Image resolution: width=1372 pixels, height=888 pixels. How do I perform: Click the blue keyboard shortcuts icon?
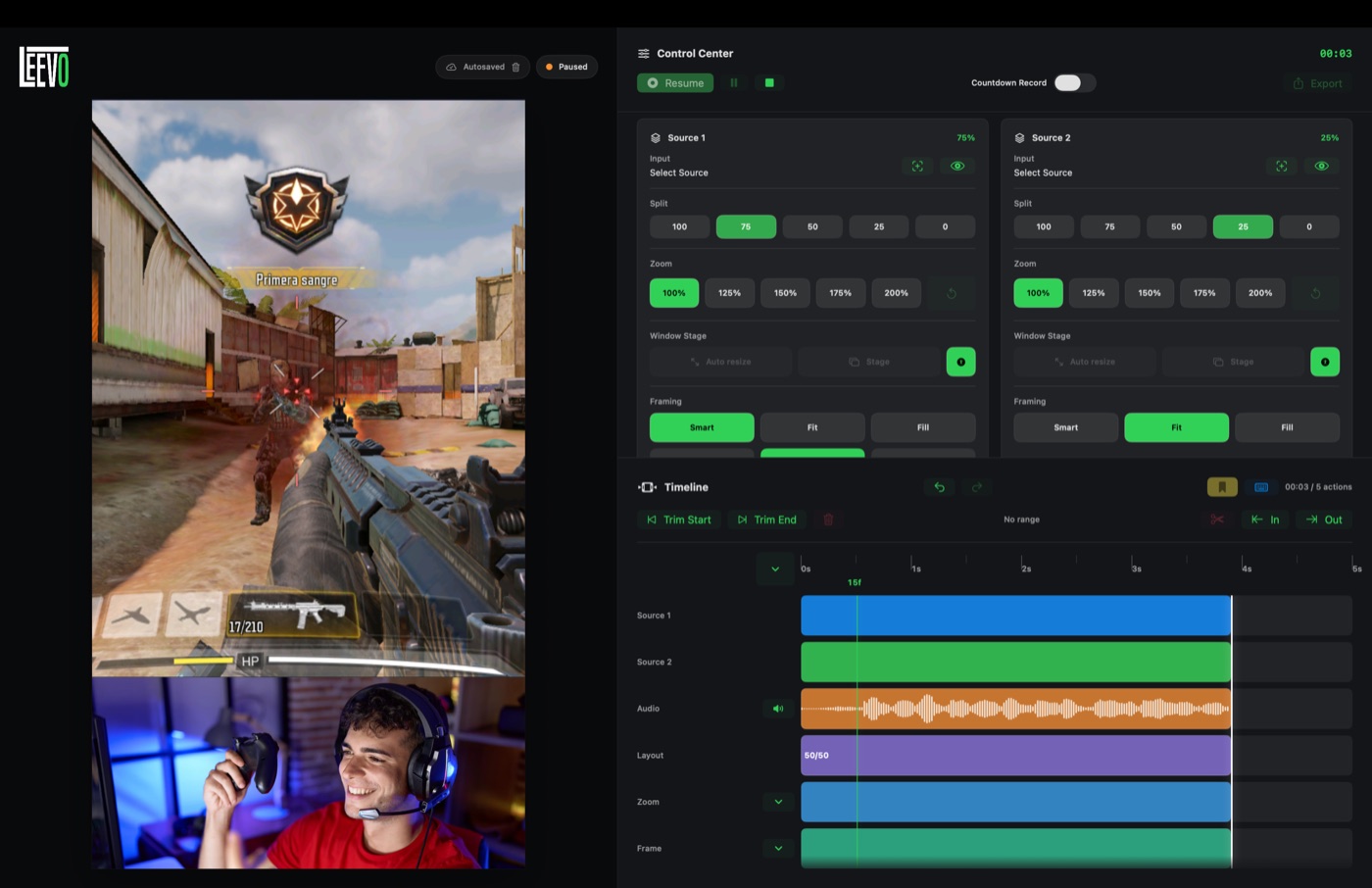coord(1261,487)
